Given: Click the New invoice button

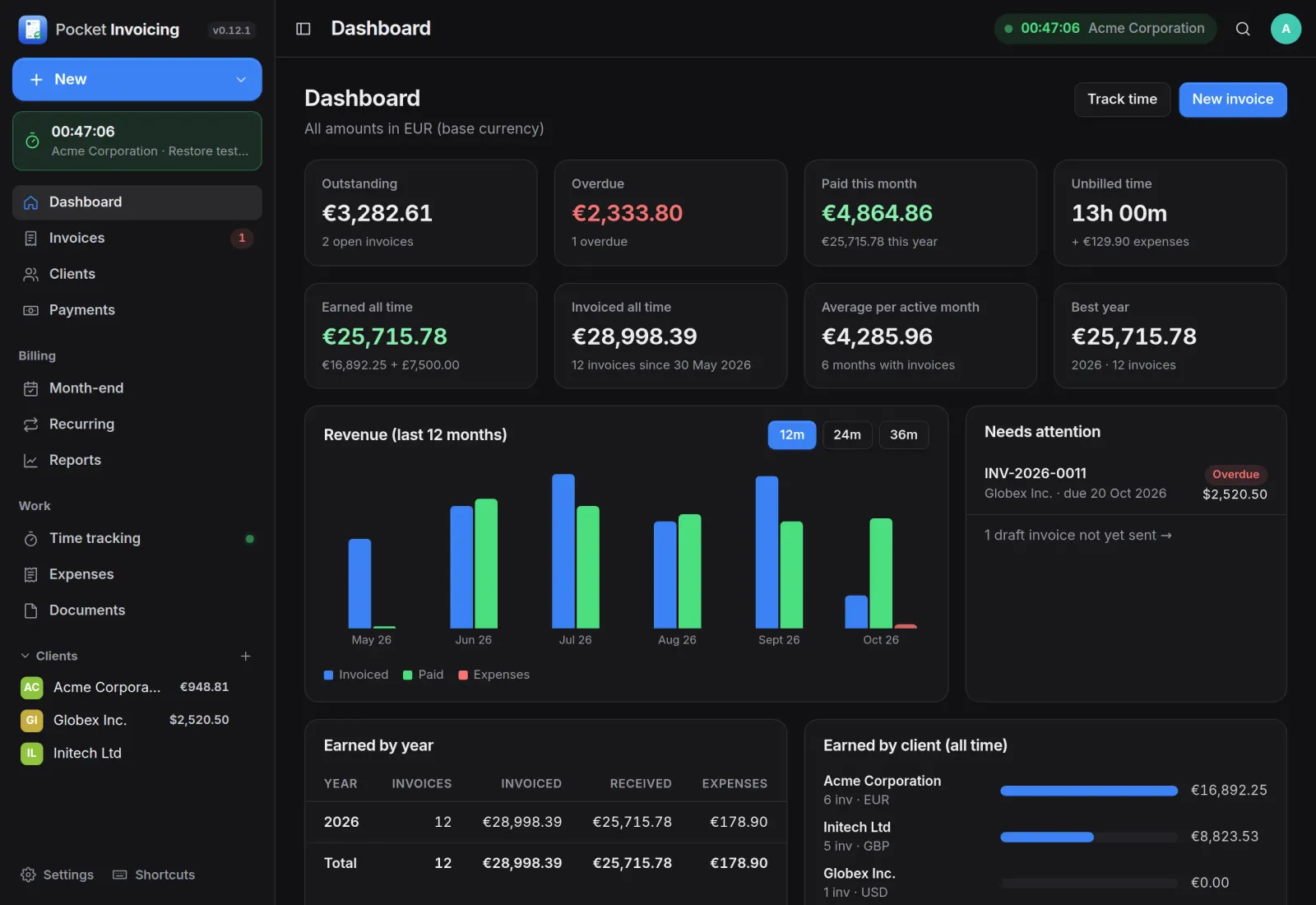Looking at the screenshot, I should (x=1232, y=100).
